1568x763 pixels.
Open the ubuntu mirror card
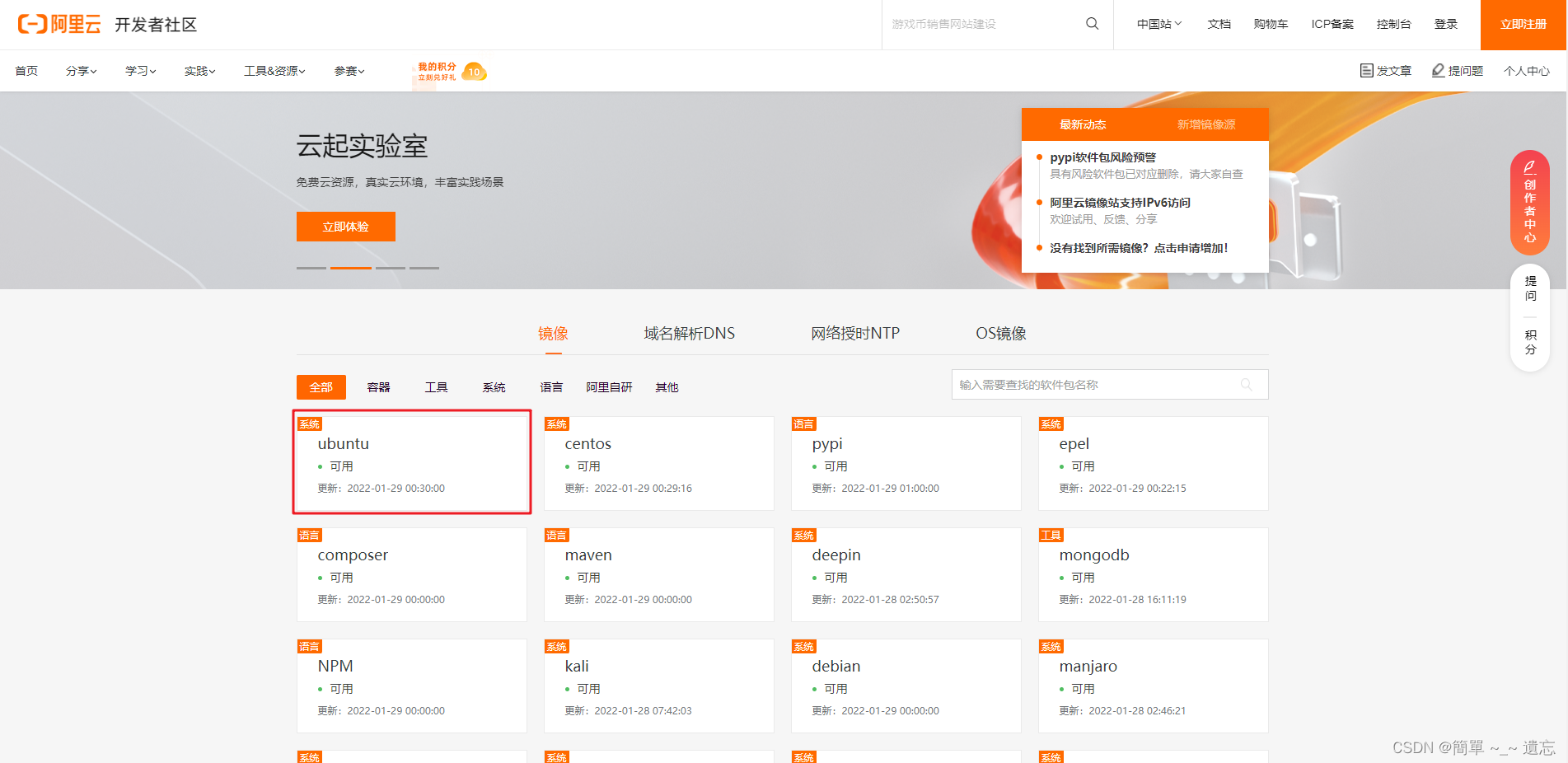coord(412,463)
